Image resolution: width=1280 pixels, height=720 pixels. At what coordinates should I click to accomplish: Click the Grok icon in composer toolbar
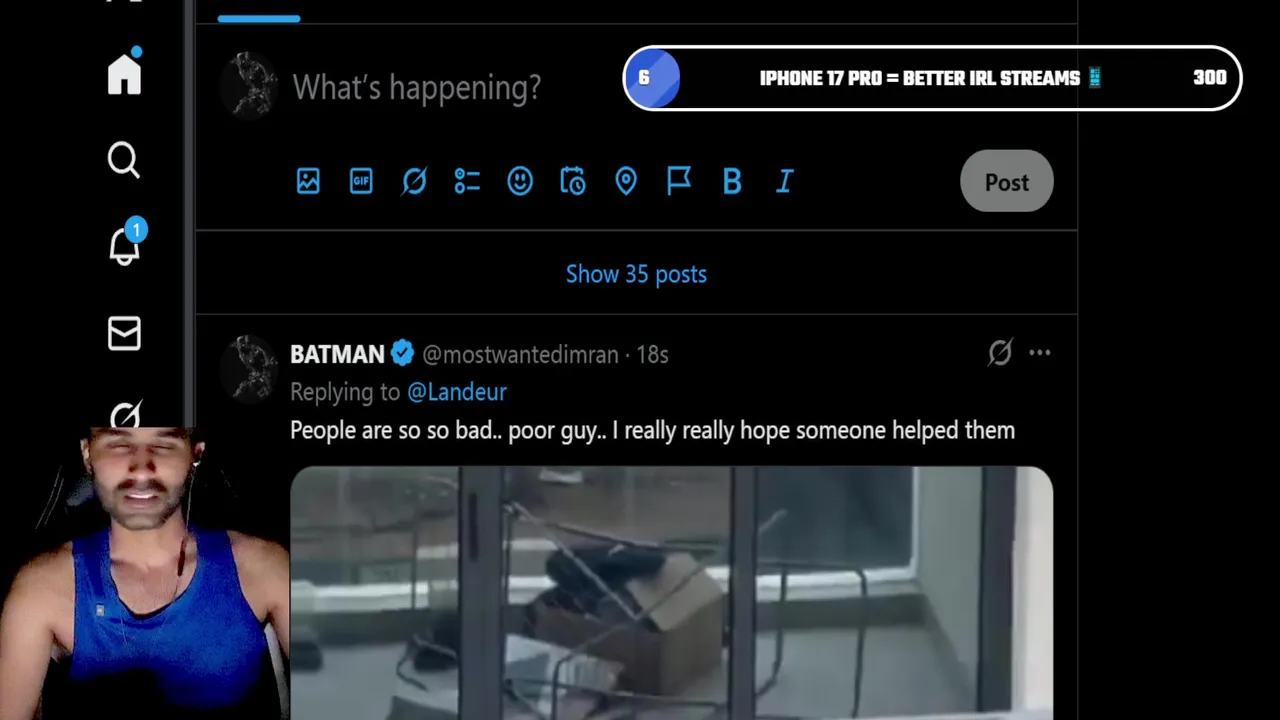414,181
